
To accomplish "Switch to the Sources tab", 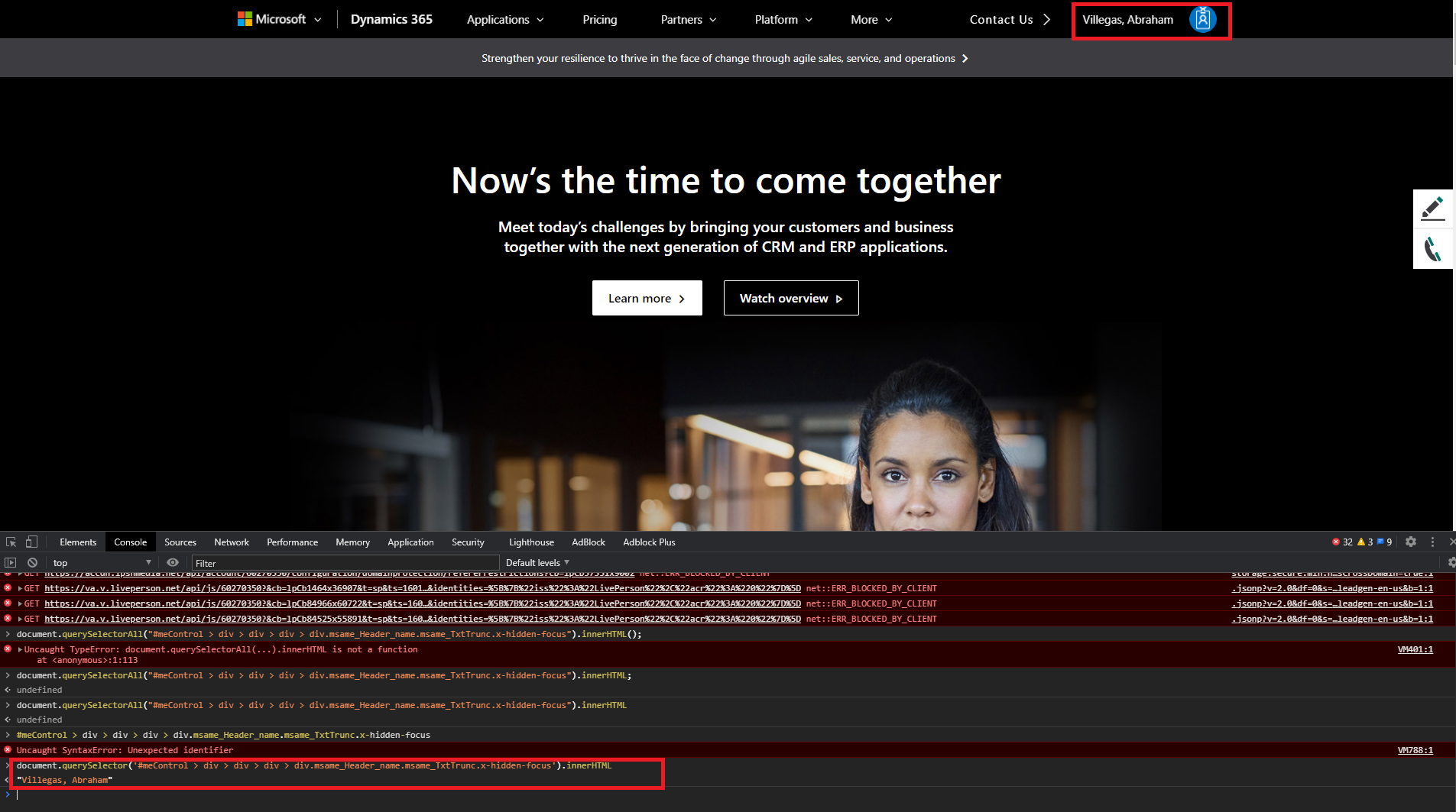I will pos(180,542).
